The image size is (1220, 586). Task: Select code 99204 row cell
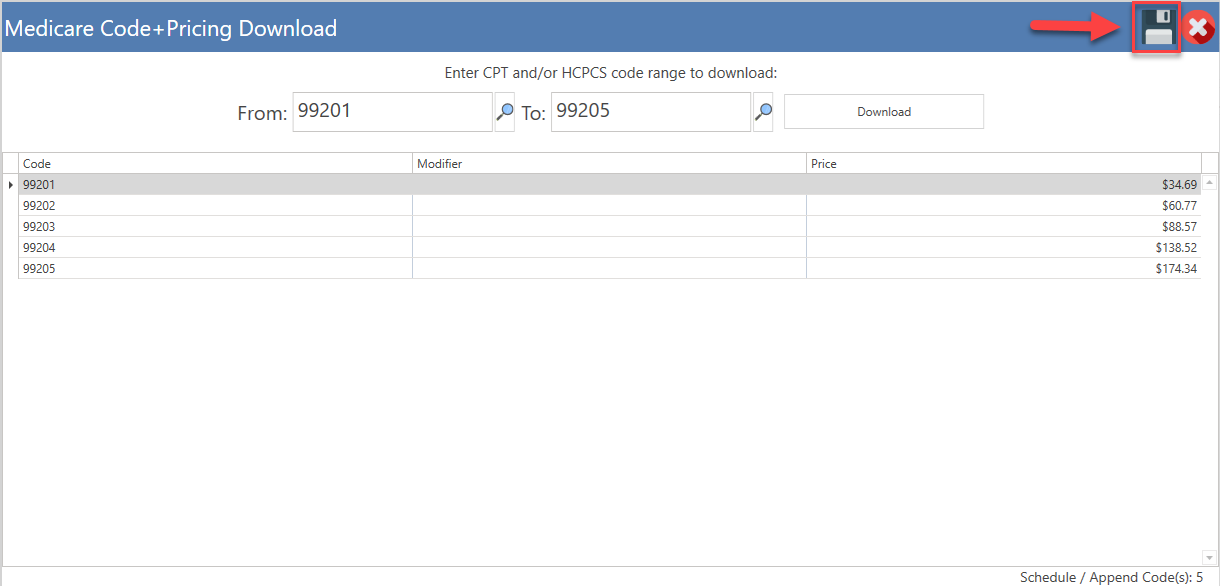tap(215, 247)
